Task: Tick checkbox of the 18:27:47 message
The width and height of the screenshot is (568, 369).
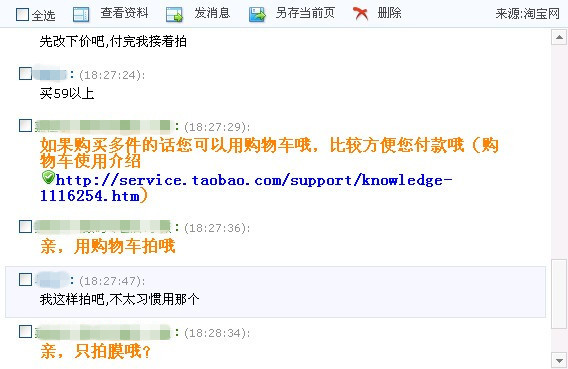Action: pos(25,280)
